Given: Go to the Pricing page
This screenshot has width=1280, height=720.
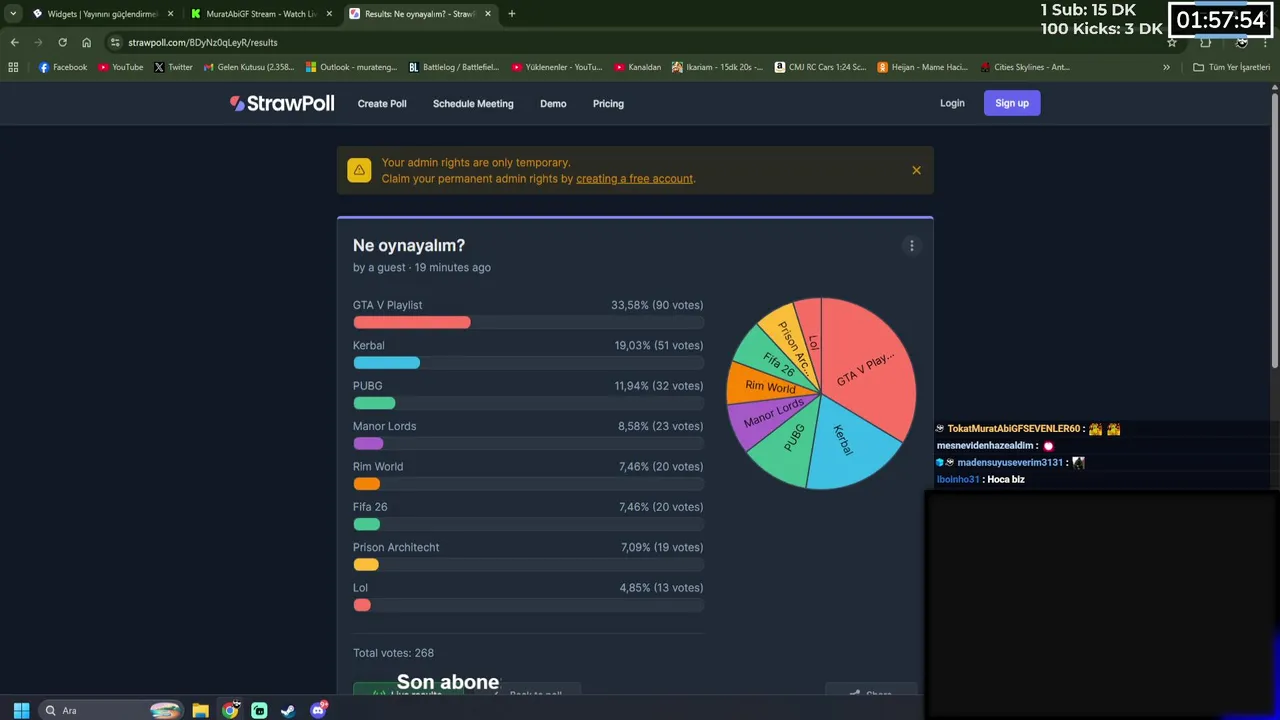Looking at the screenshot, I should pyautogui.click(x=608, y=103).
